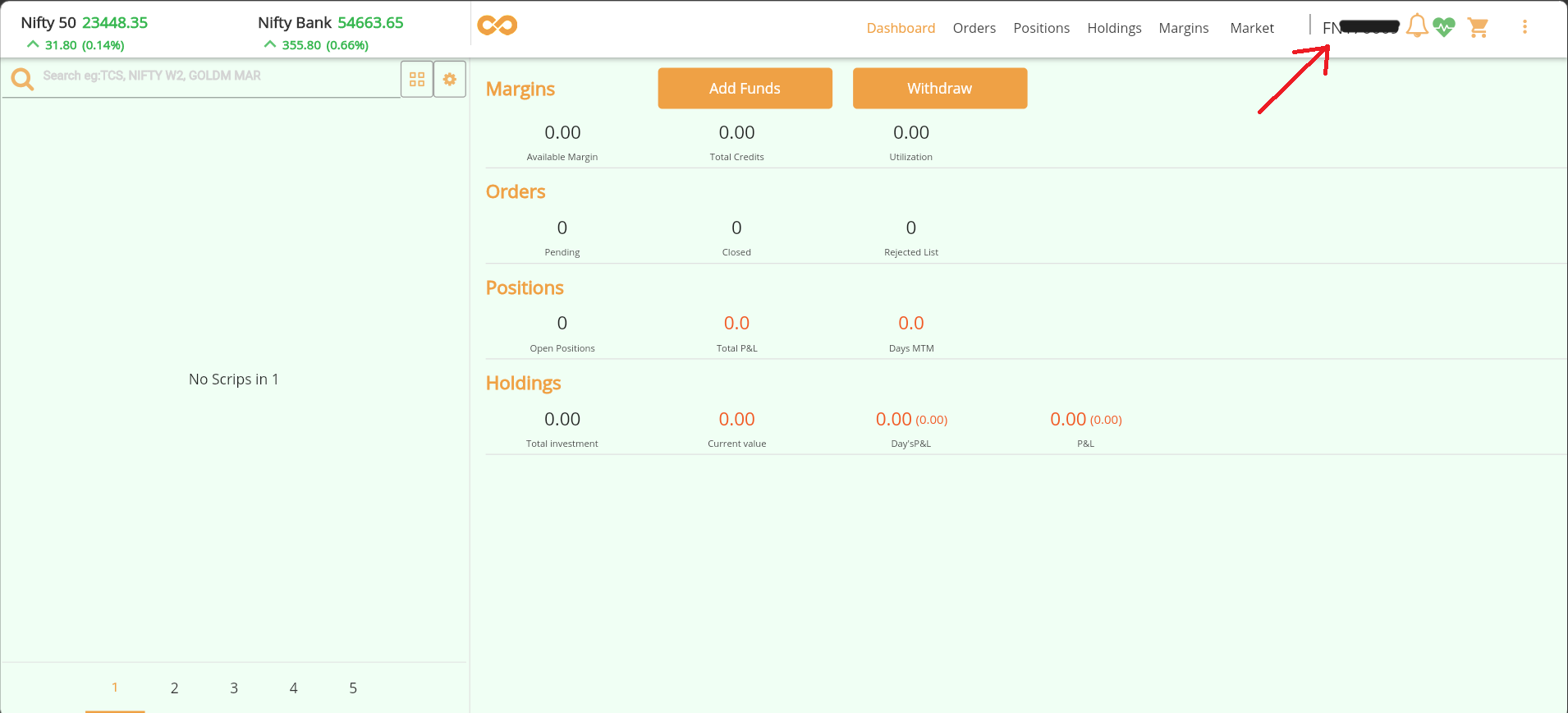Switch to watchlist tab 1

tap(115, 688)
